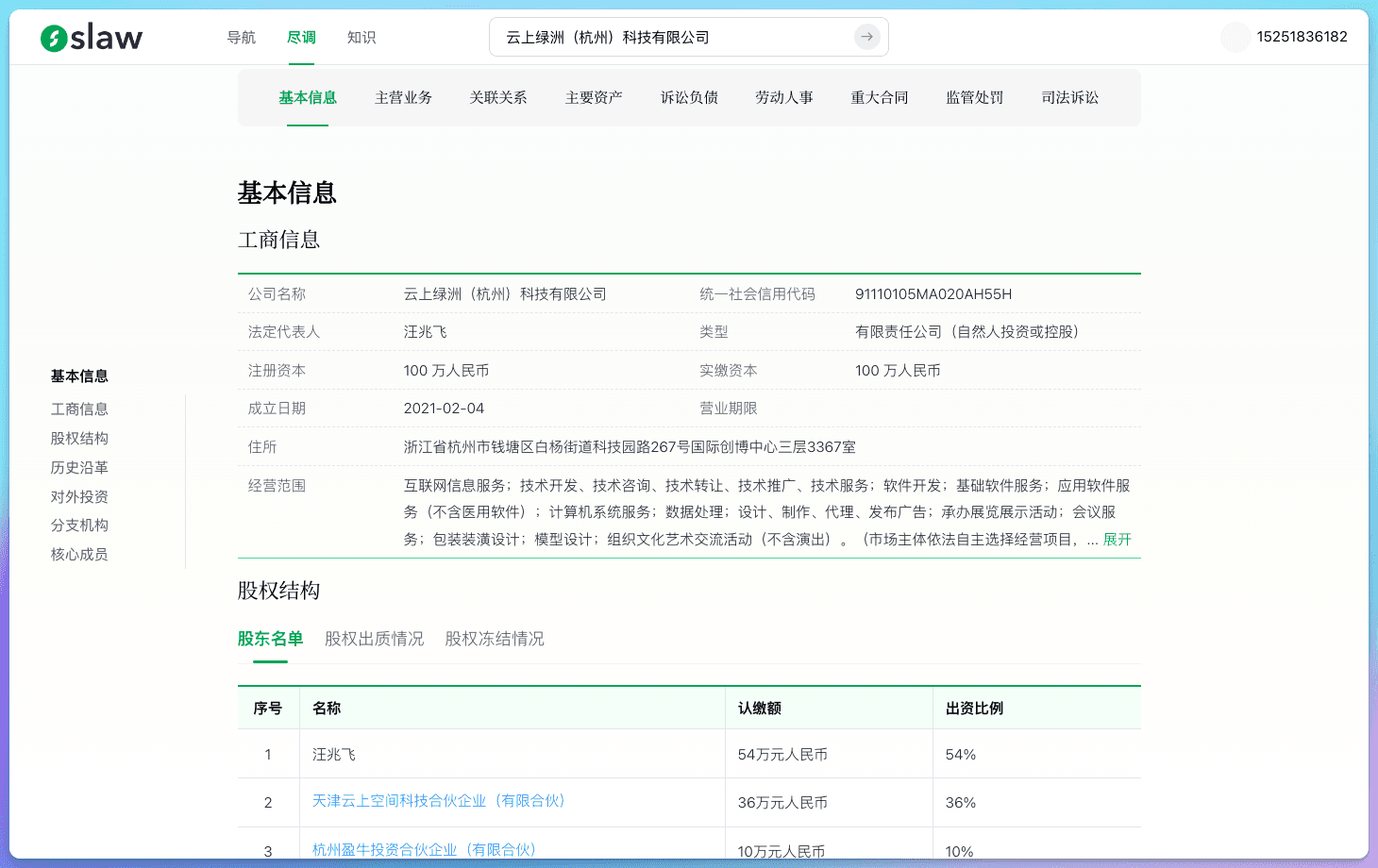The width and height of the screenshot is (1378, 868).
Task: Click credit code 91110105MA020AH55H
Action: click(933, 293)
